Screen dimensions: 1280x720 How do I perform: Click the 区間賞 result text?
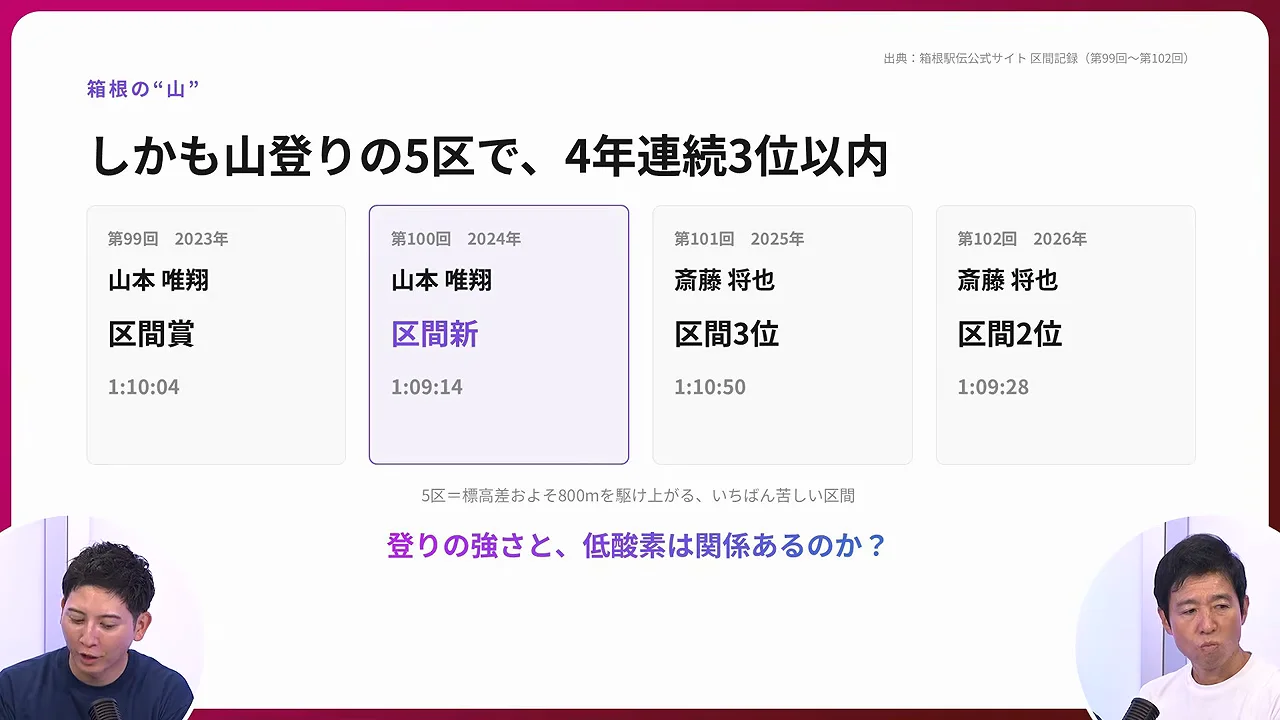151,334
